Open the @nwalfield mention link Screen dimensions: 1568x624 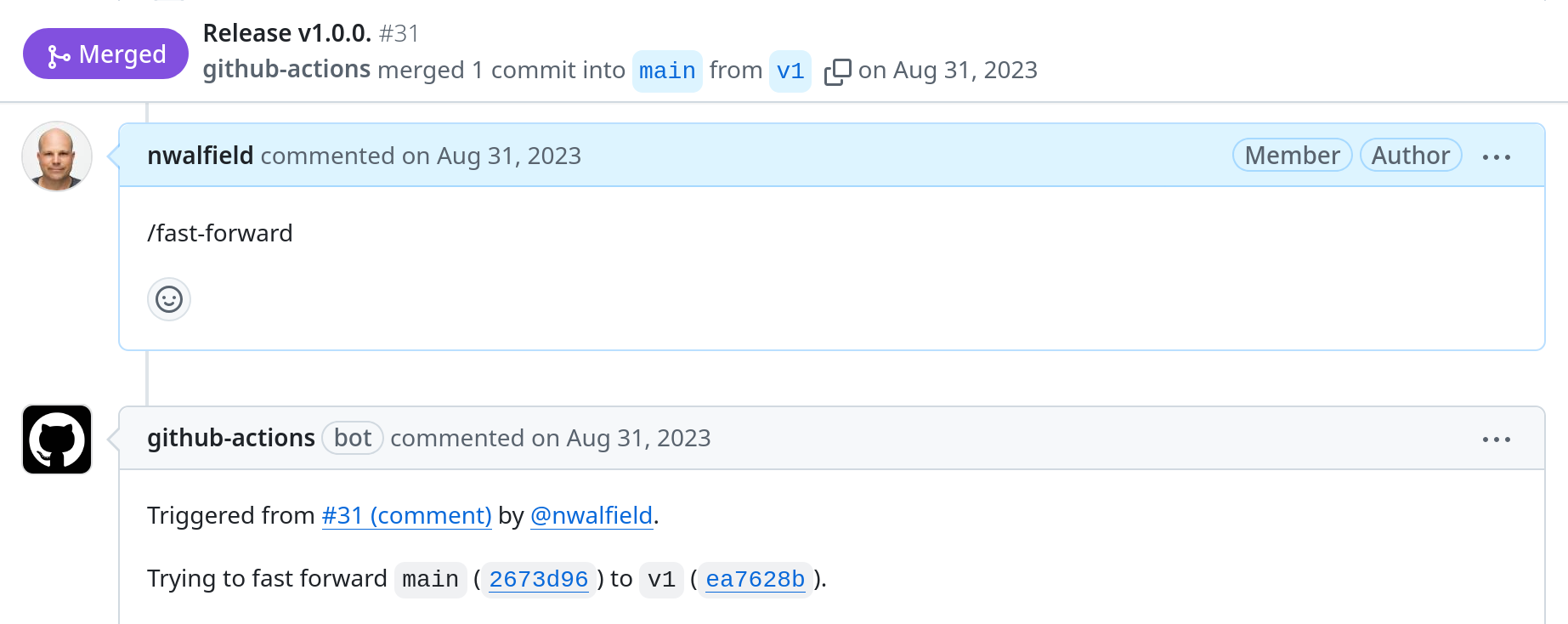(592, 516)
